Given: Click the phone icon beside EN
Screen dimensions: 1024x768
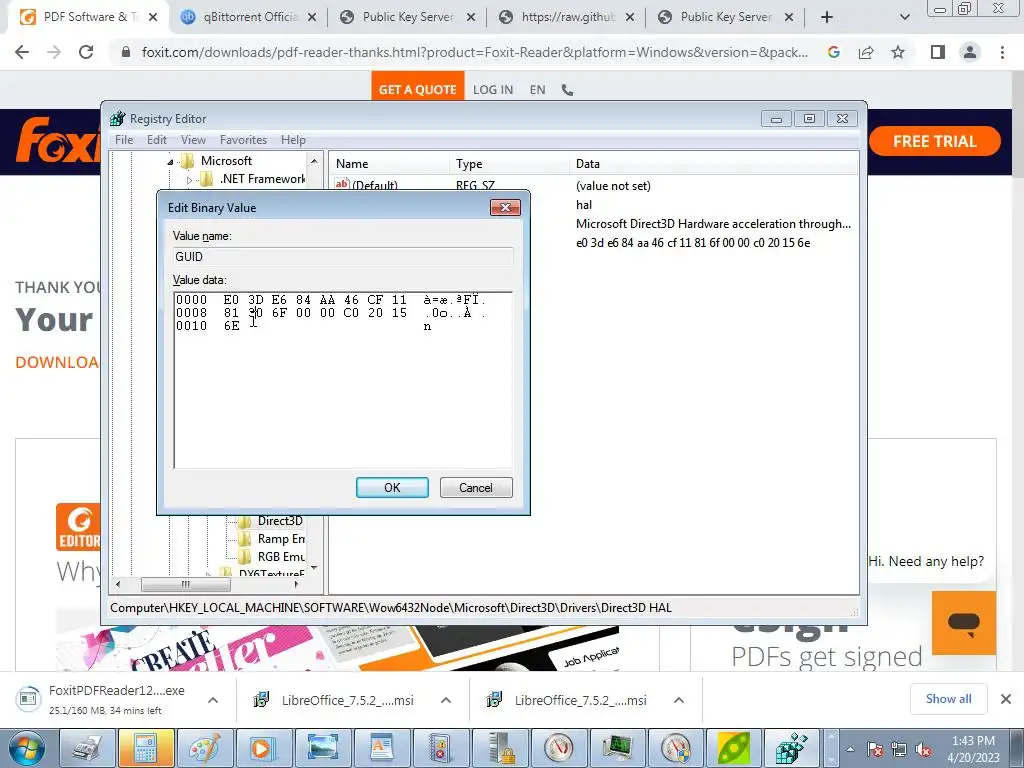Looking at the screenshot, I should (568, 90).
